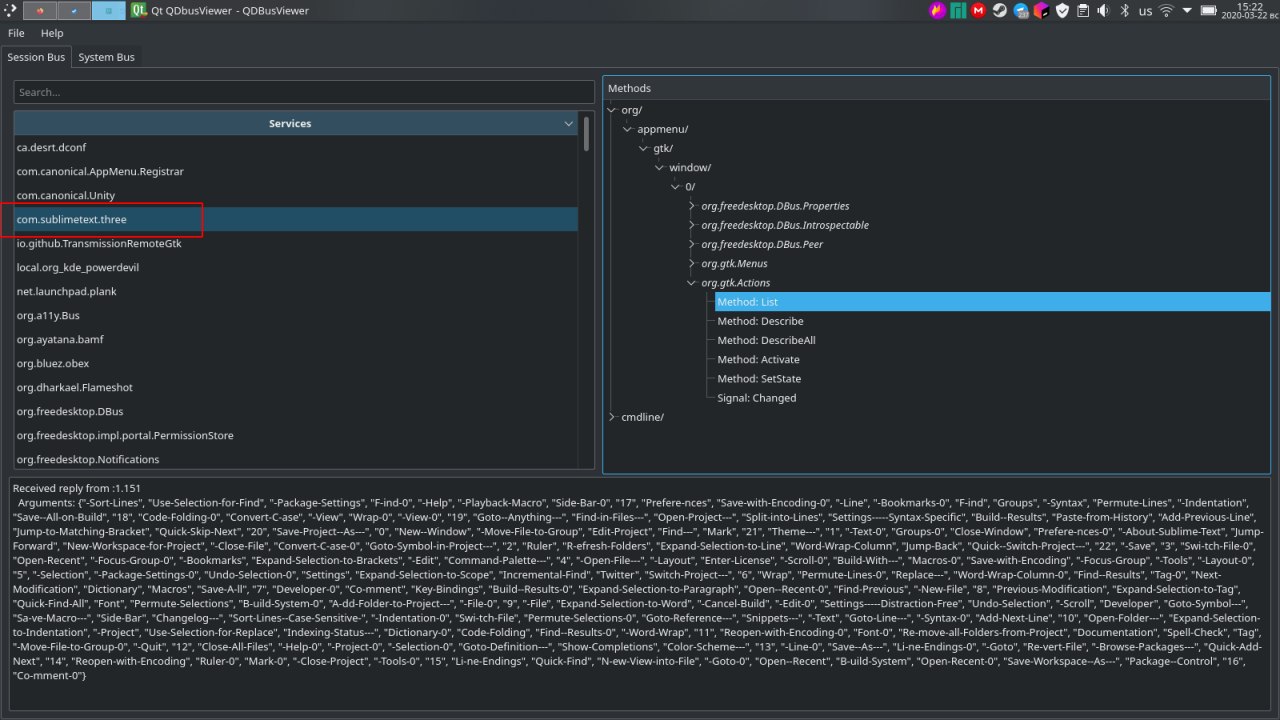This screenshot has height=720, width=1280.
Task: Open the Wi-Fi network tray icon
Action: click(1166, 11)
